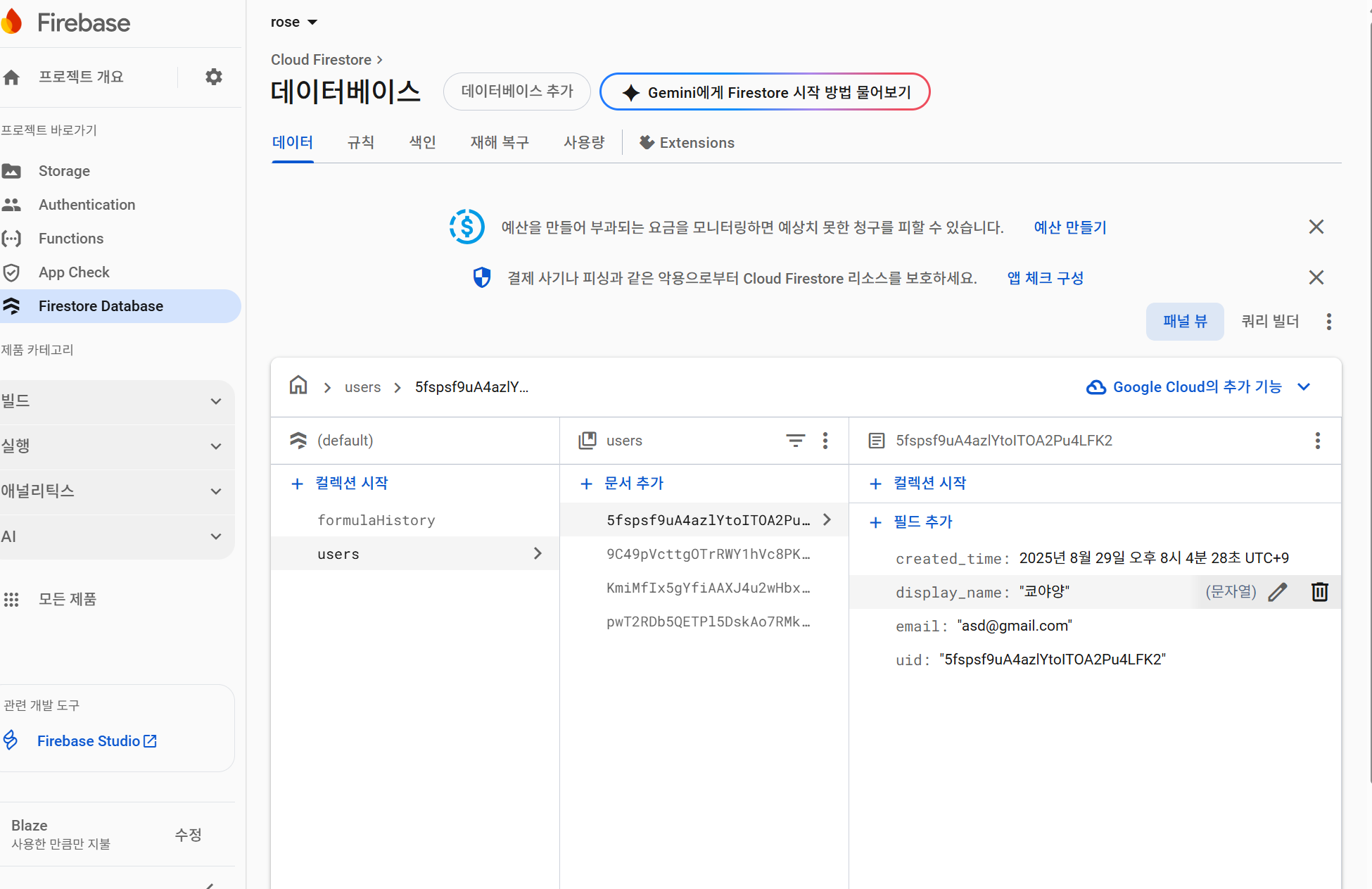This screenshot has height=889, width=1372.
Task: Click users in breadcrumb path
Action: click(x=362, y=387)
